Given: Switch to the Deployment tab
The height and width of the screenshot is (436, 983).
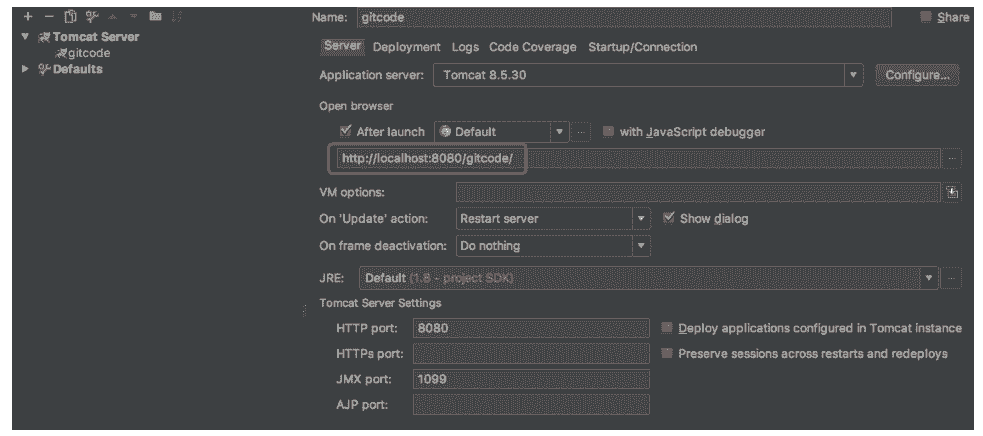Looking at the screenshot, I should [406, 47].
